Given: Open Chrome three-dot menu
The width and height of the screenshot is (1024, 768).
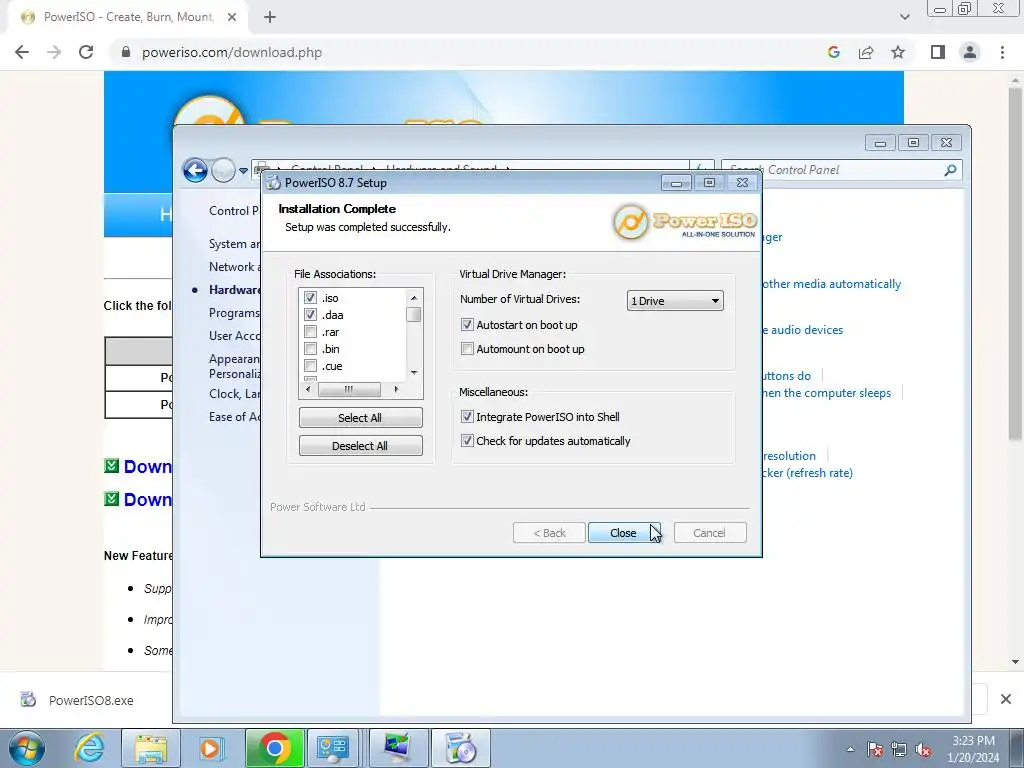Looking at the screenshot, I should [x=1002, y=52].
